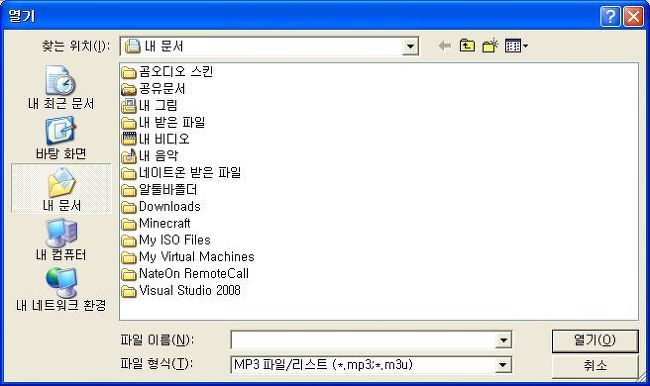Expand the 찾는 위치 location dropdown
The width and height of the screenshot is (650, 386).
[x=410, y=46]
